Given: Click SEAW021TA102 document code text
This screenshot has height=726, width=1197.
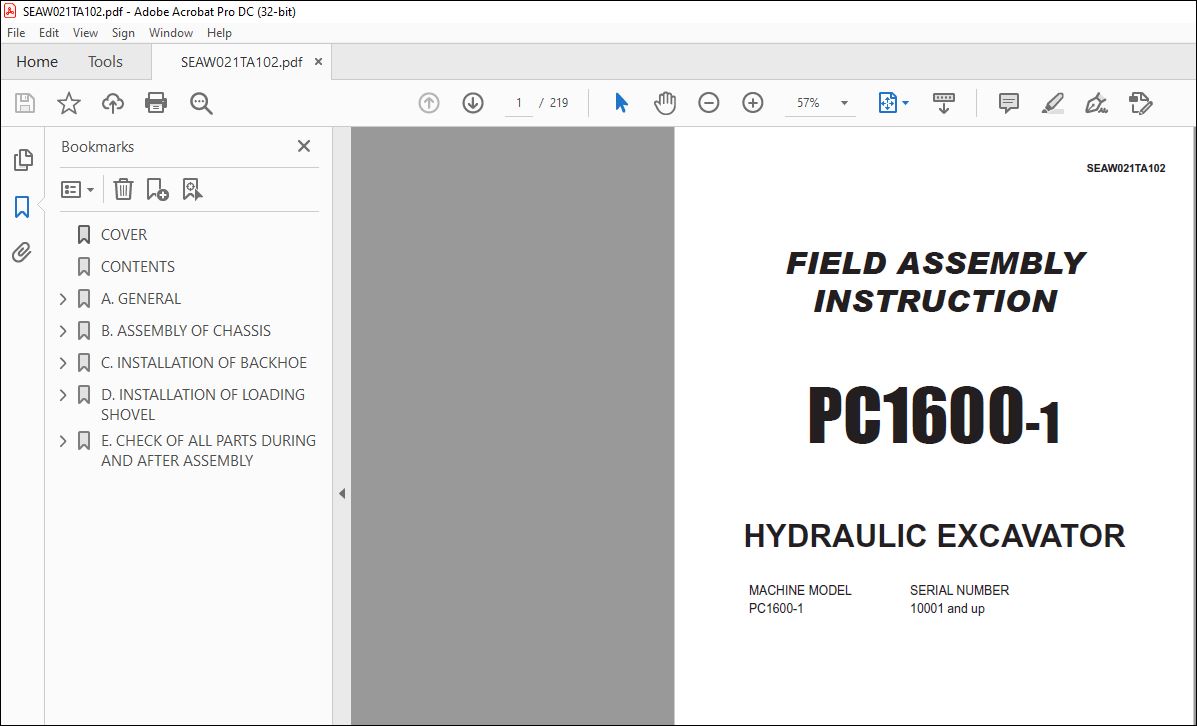Looking at the screenshot, I should (1126, 169).
